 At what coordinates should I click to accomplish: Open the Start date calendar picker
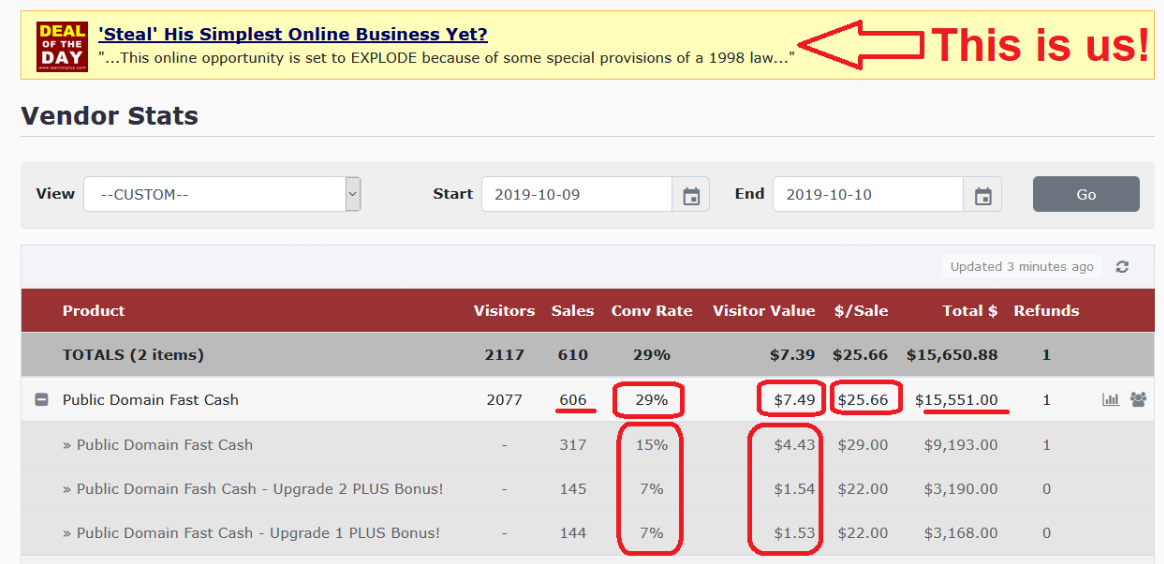[691, 195]
